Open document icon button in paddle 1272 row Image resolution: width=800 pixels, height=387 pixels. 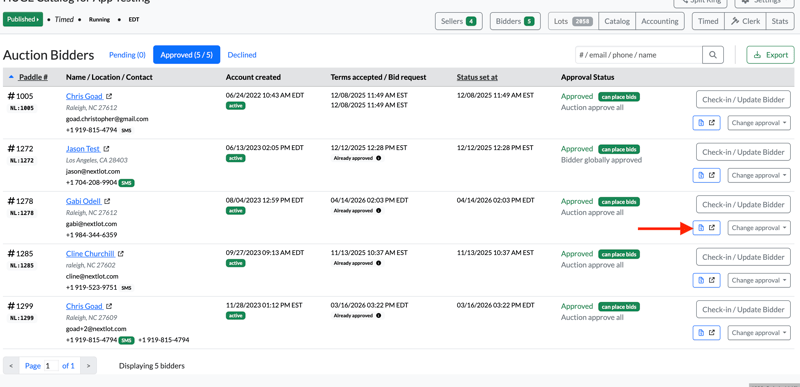point(706,175)
